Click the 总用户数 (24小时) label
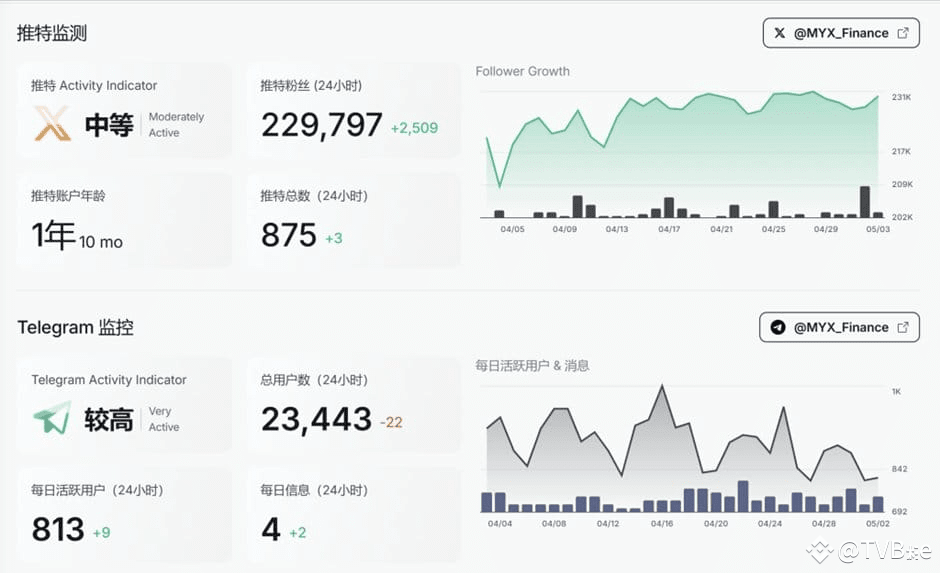The image size is (940, 573). pyautogui.click(x=314, y=380)
